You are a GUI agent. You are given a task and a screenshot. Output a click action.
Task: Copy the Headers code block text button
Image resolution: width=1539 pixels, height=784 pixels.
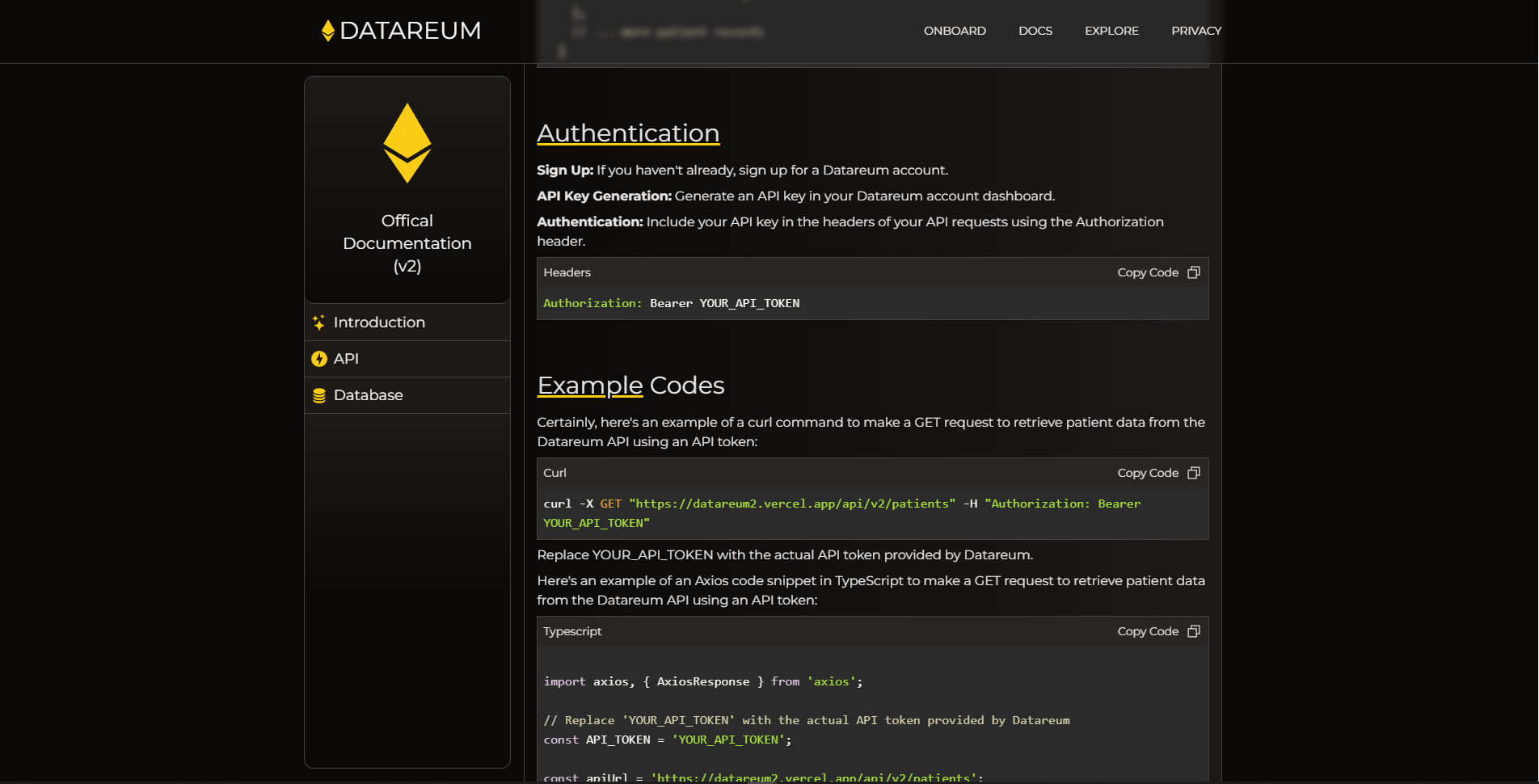click(1148, 272)
